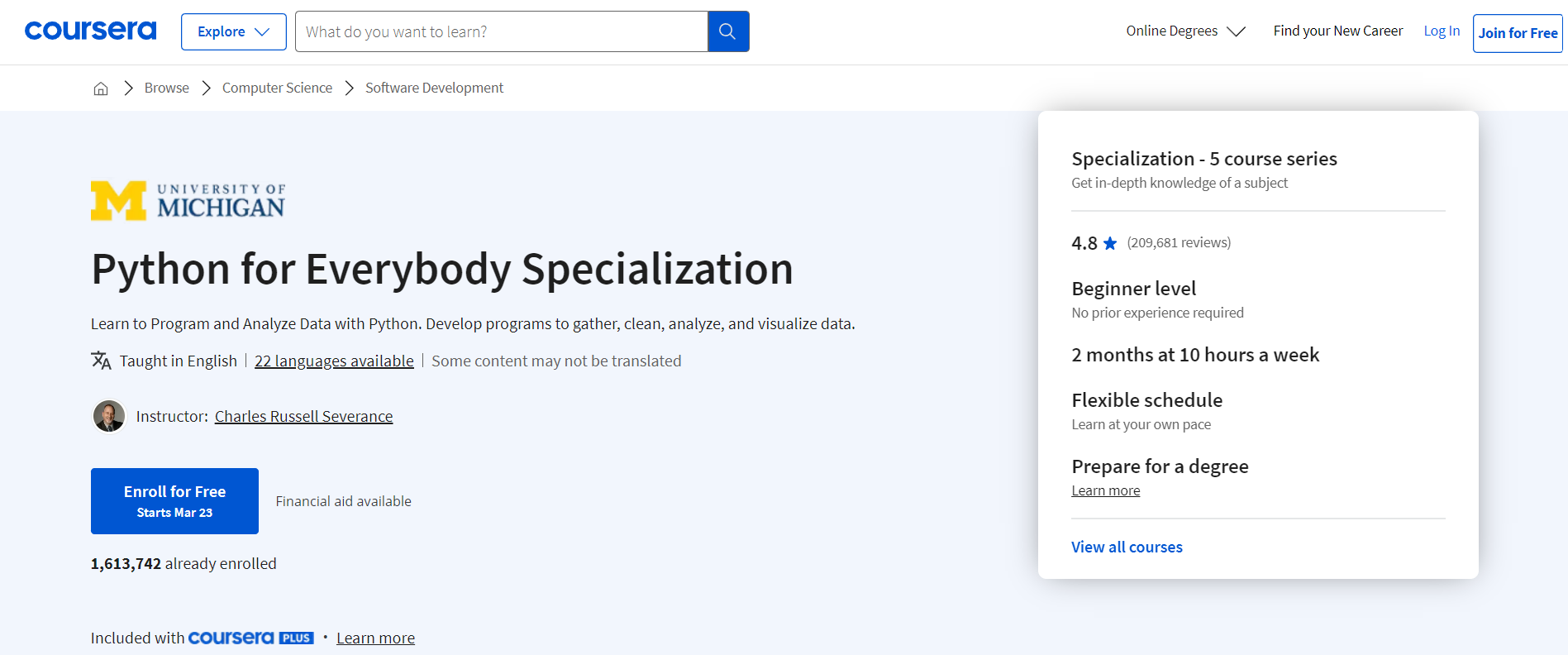Click 'Flexible schedule' text
The image size is (1568, 655).
point(1146,400)
